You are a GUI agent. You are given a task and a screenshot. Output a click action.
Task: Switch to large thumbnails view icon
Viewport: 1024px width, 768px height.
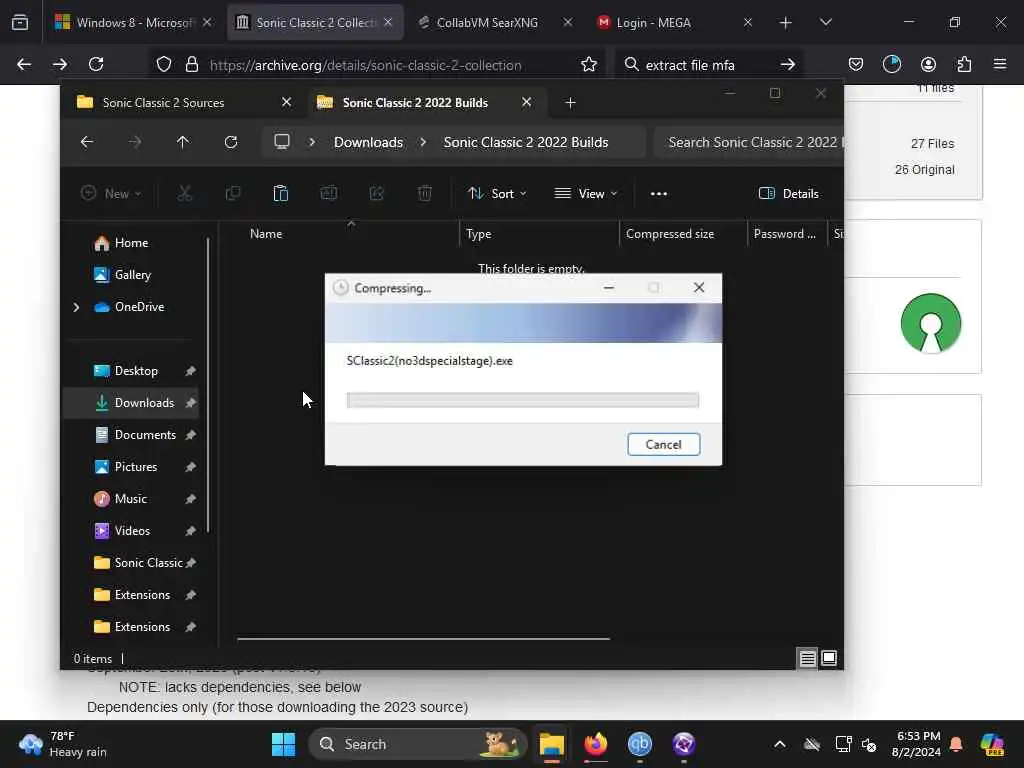(x=829, y=658)
